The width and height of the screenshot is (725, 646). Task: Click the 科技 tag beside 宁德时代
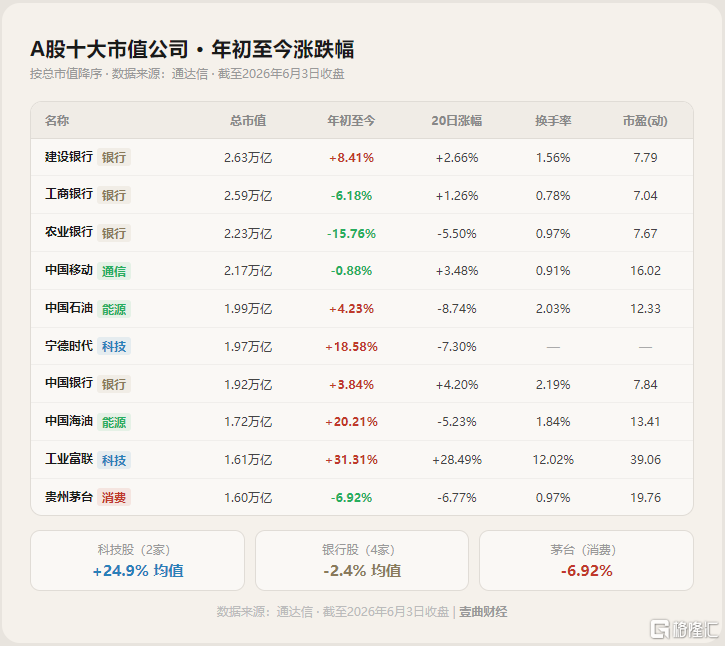point(114,346)
